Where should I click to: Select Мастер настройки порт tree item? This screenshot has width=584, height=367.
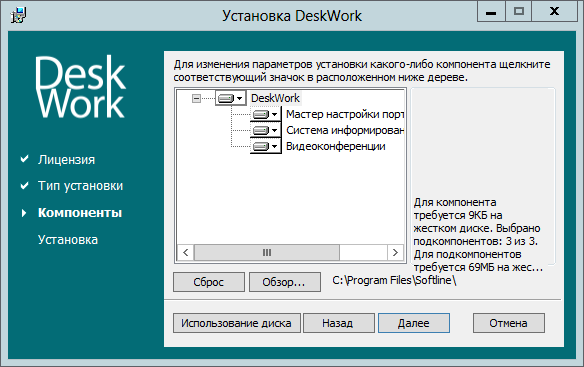pos(345,114)
